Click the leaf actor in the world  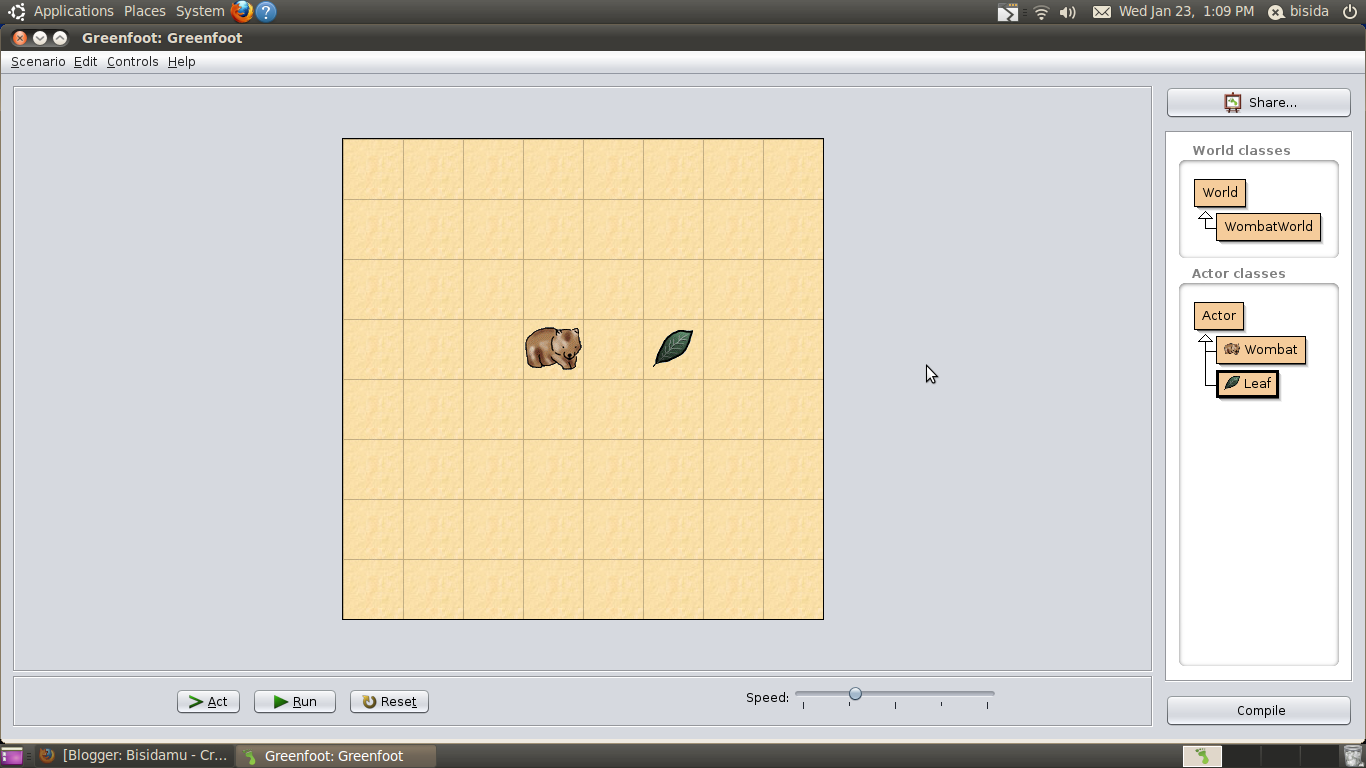pos(673,348)
